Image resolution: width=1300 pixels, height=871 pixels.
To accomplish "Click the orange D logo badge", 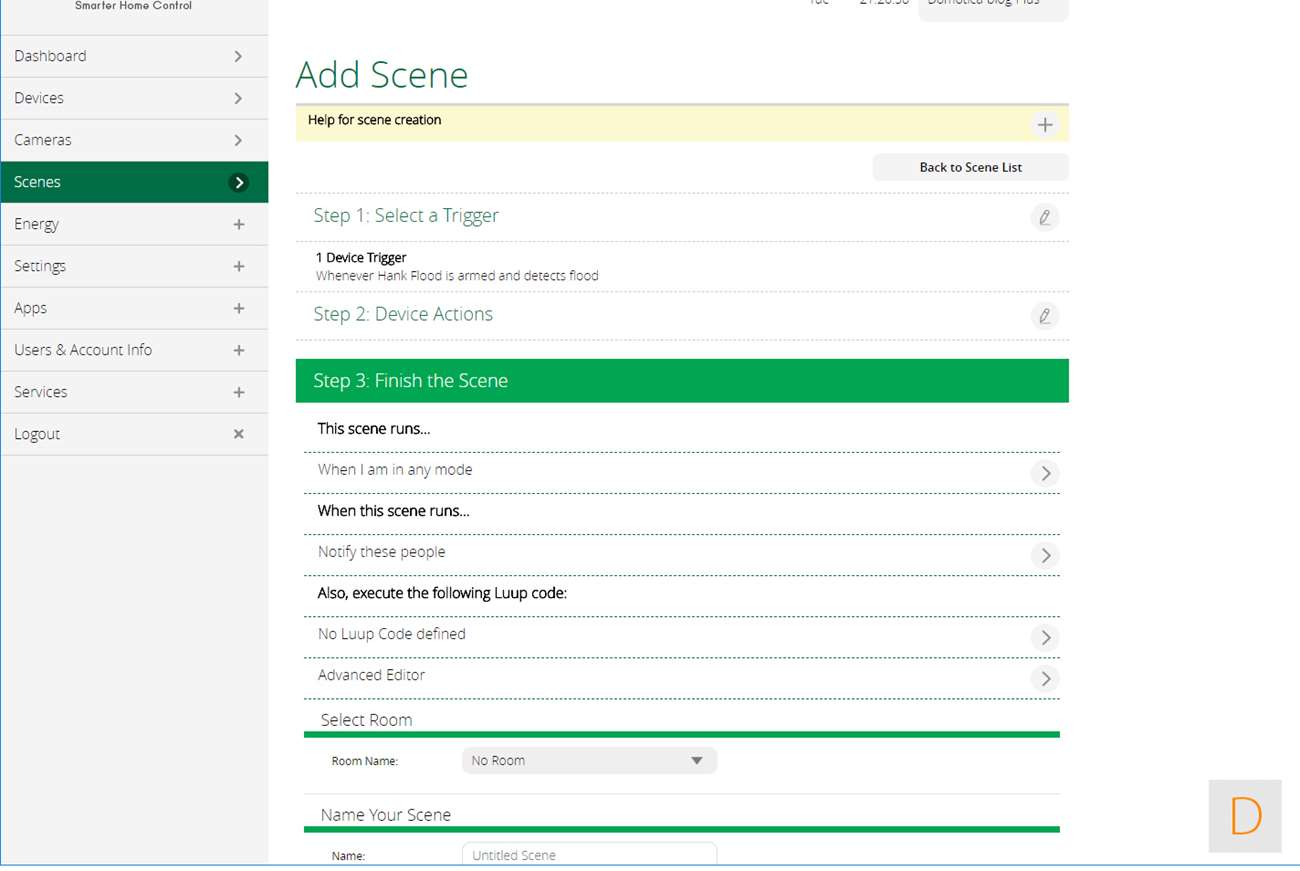I will [1245, 816].
